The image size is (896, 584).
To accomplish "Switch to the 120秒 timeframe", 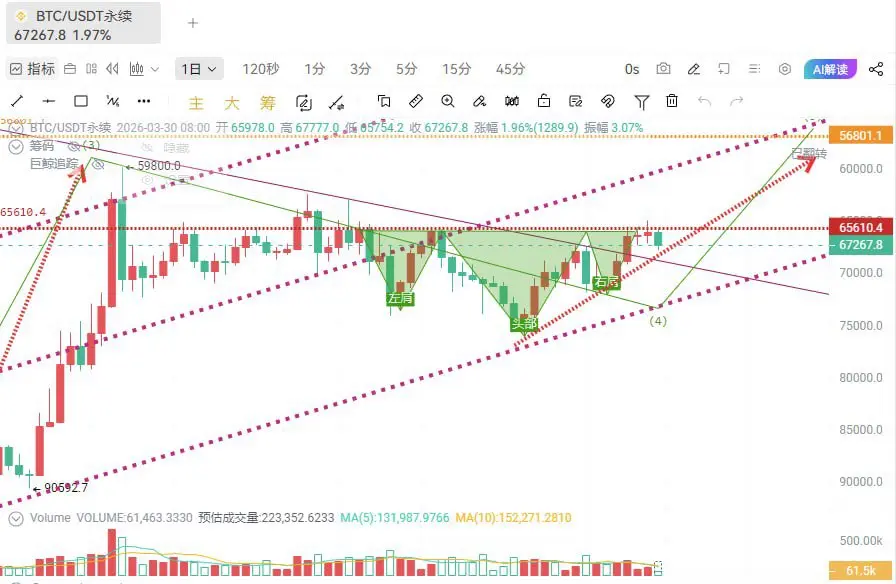I will [x=261, y=69].
